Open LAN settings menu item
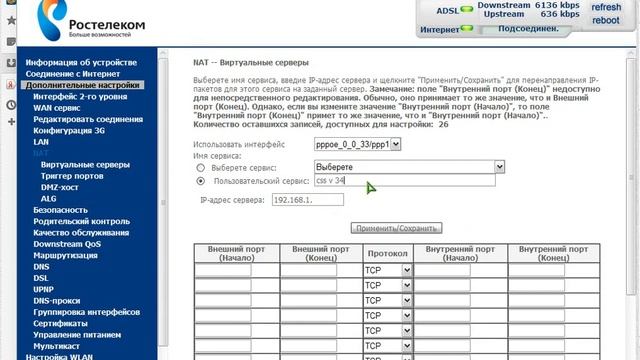The image size is (640, 360). 41,142
